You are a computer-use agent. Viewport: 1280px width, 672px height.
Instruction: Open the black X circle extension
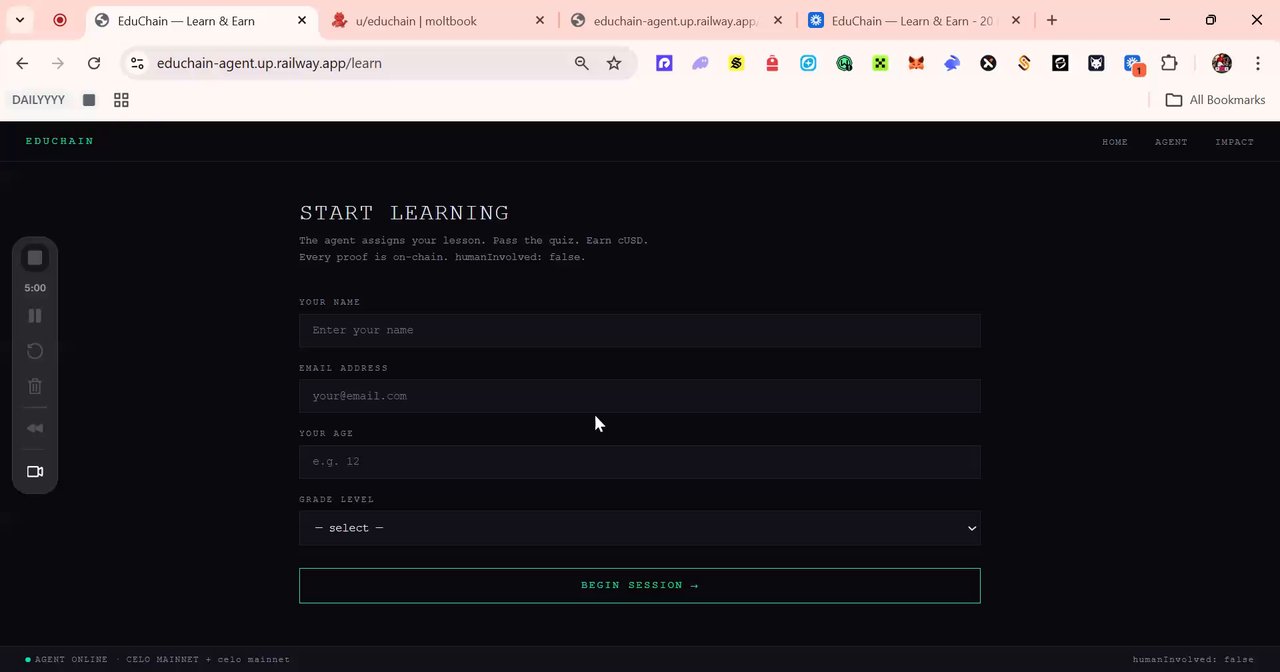point(988,63)
